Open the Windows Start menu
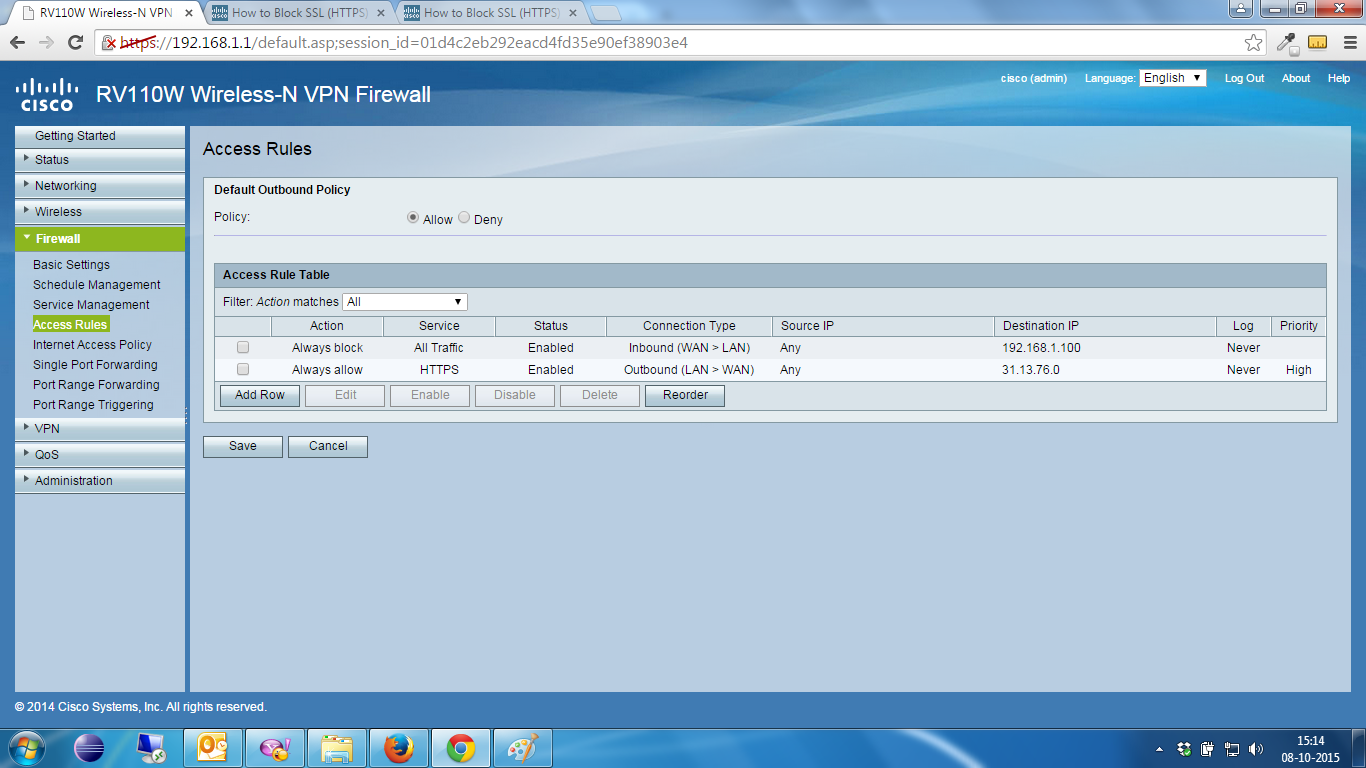 26,748
